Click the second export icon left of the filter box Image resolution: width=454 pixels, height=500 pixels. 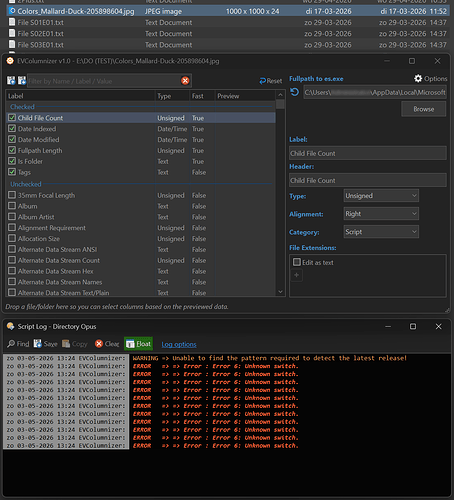(22, 80)
